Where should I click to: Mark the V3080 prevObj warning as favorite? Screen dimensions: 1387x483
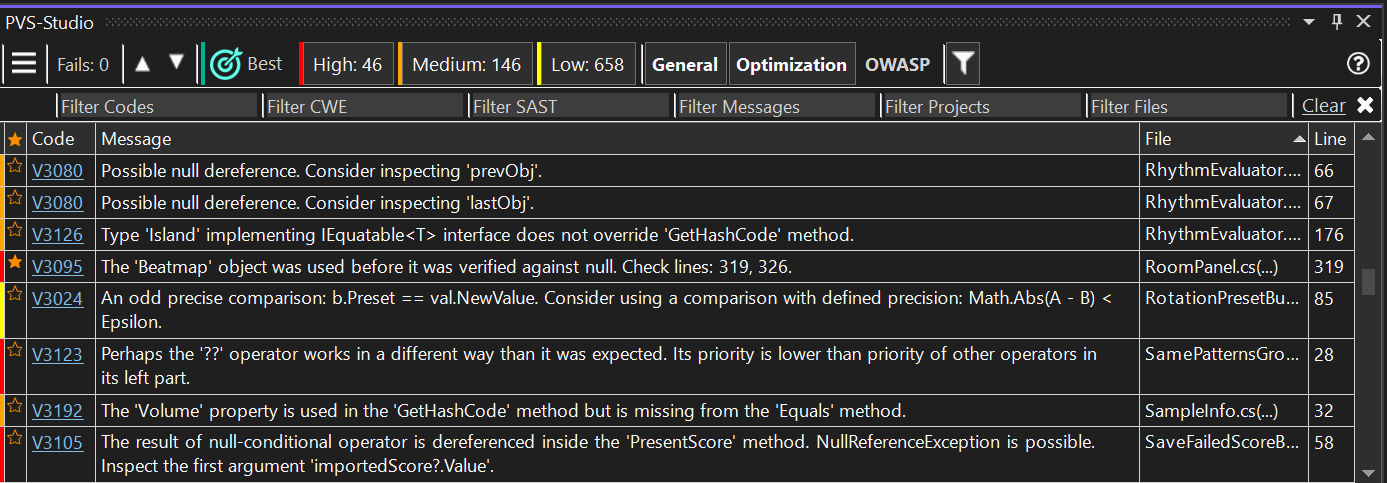point(15,167)
